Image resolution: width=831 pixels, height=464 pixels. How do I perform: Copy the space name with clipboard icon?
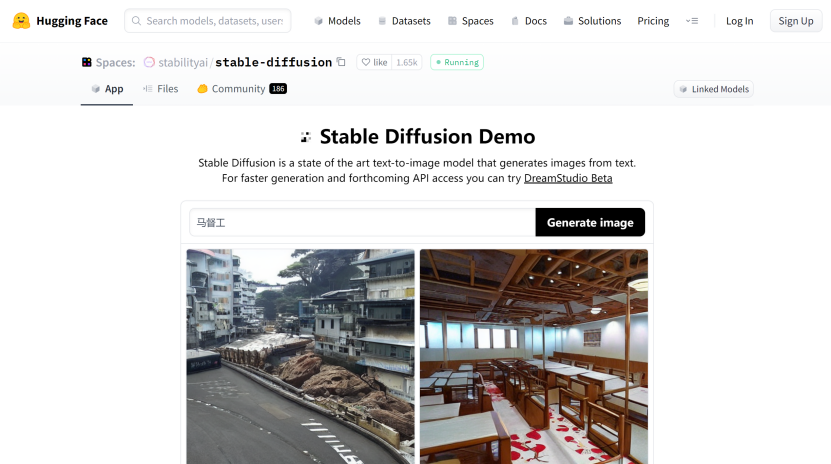click(x=341, y=62)
